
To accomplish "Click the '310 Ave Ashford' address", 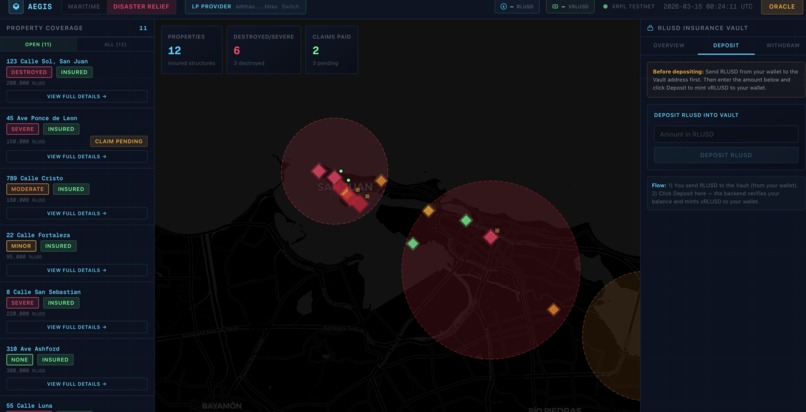I will pyautogui.click(x=33, y=349).
